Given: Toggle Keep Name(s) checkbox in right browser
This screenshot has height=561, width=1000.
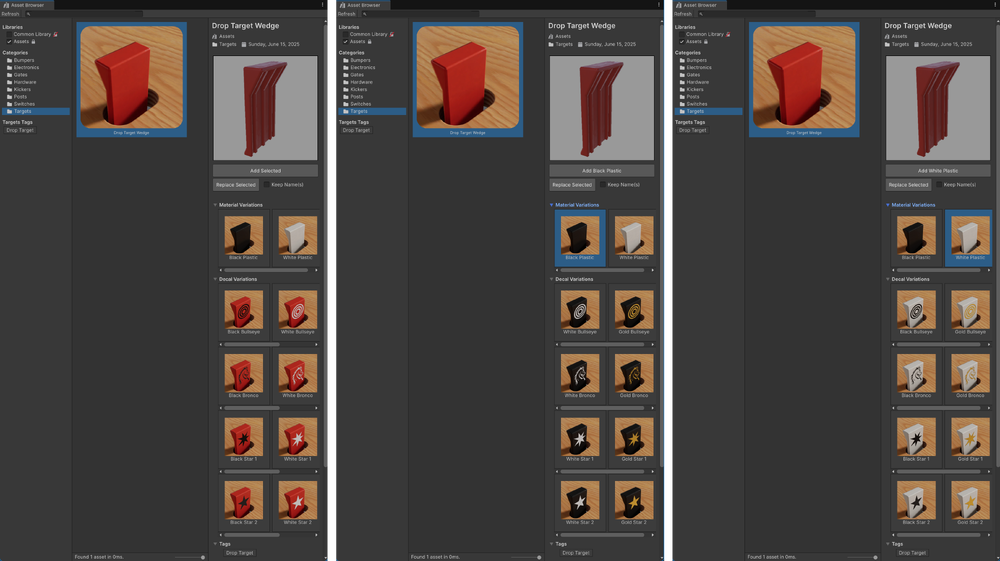Looking at the screenshot, I should pos(939,185).
